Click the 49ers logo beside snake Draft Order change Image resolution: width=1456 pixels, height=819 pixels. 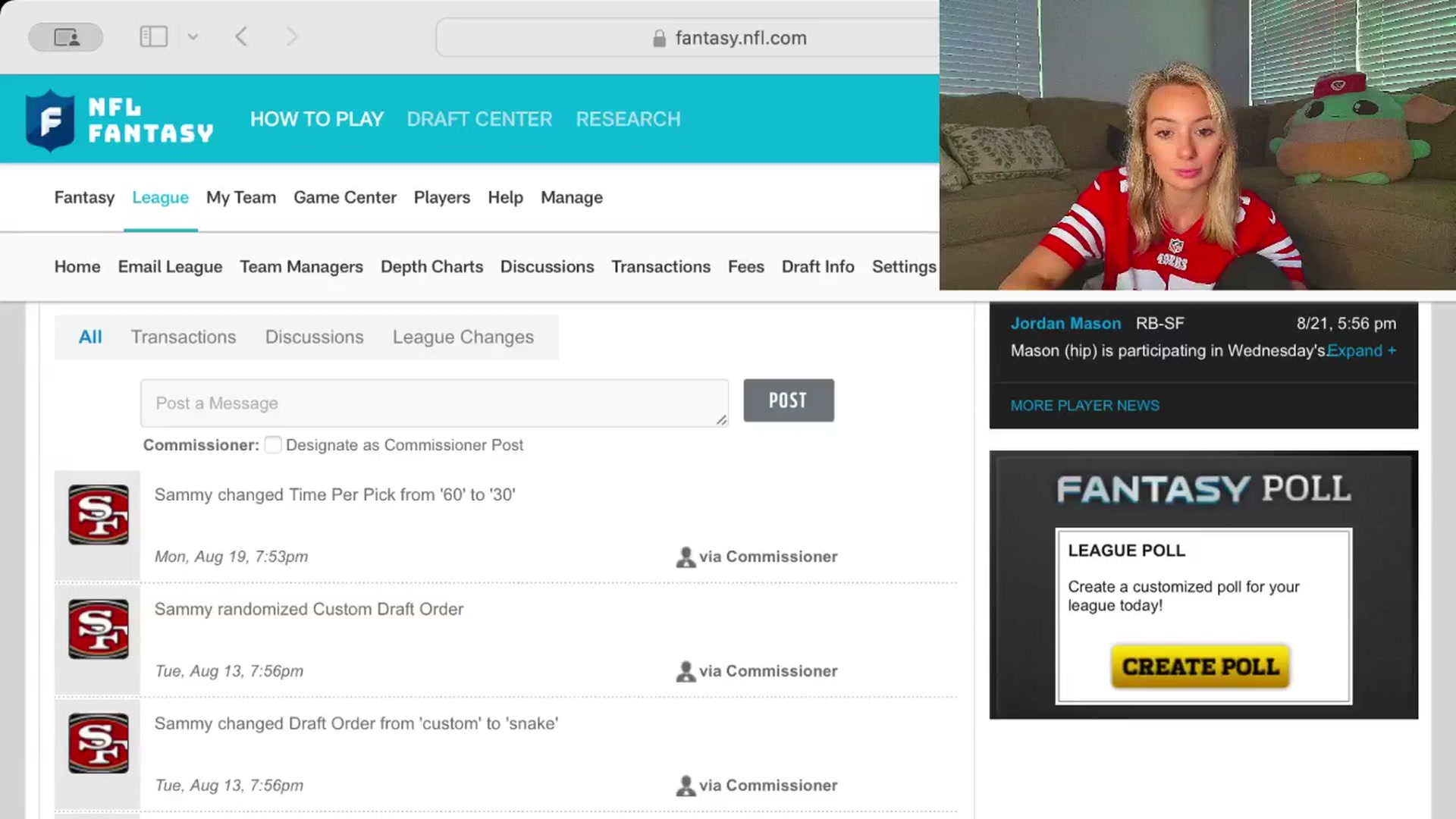(99, 743)
